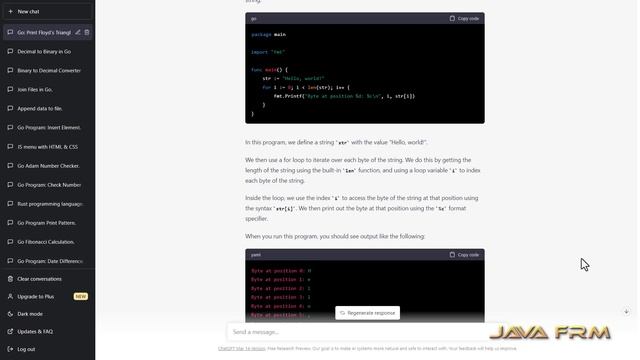Open Go Program: Insert Element chat
The width and height of the screenshot is (640, 360).
pyautogui.click(x=48, y=127)
